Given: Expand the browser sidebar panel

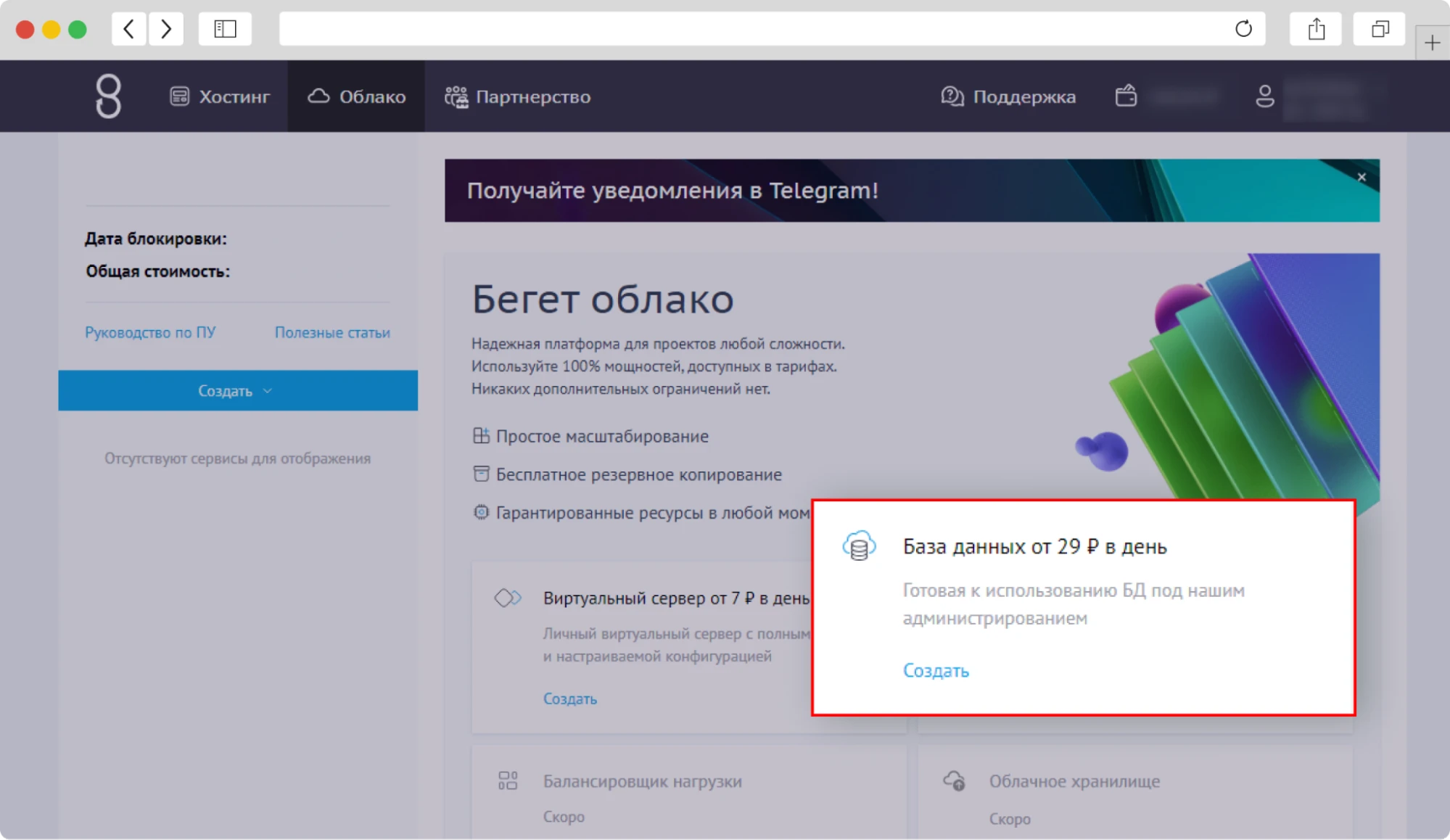Looking at the screenshot, I should point(225,29).
